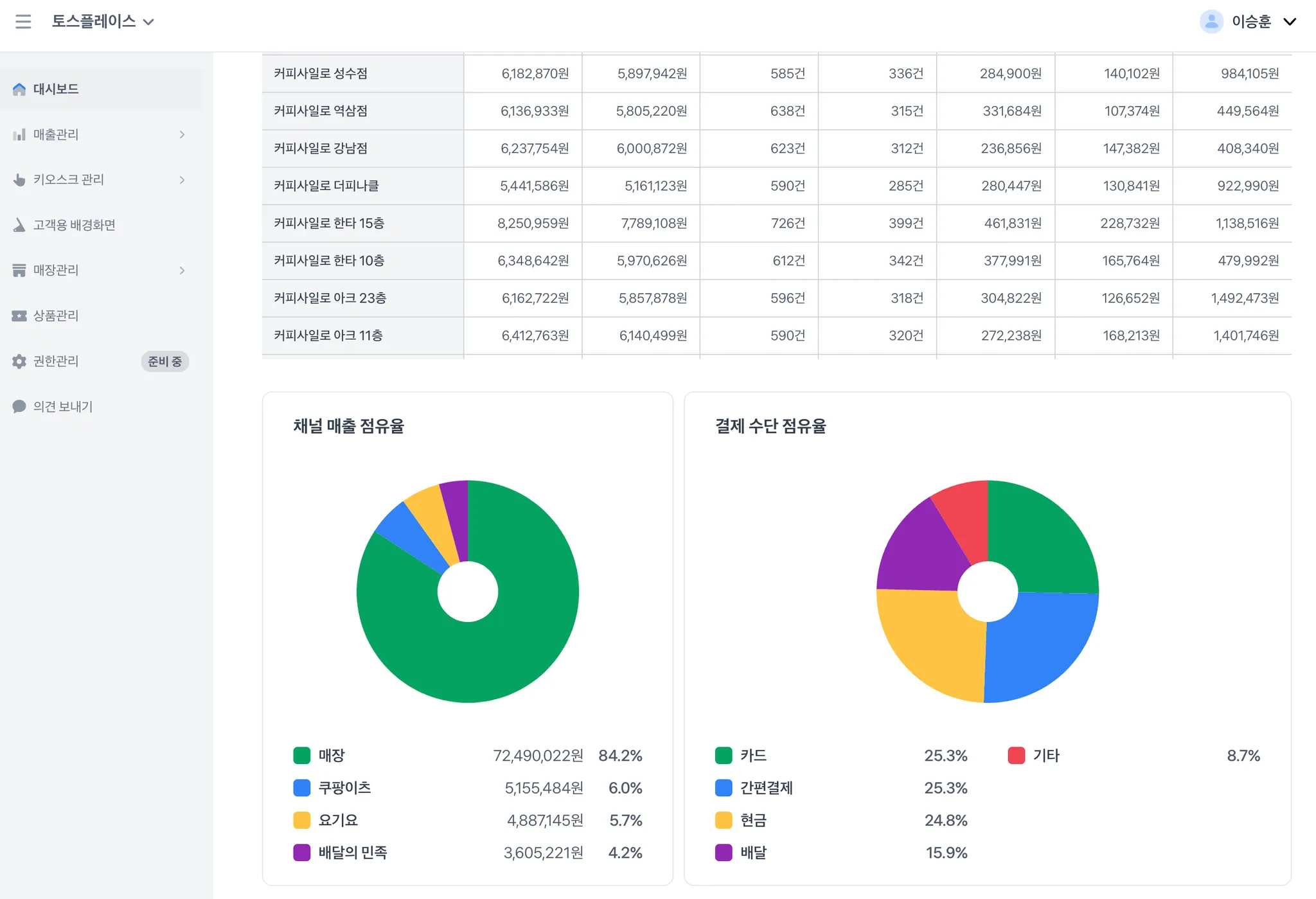This screenshot has width=1316, height=899.
Task: Click the 의견 보내기 speech bubble icon
Action: pyautogui.click(x=19, y=406)
